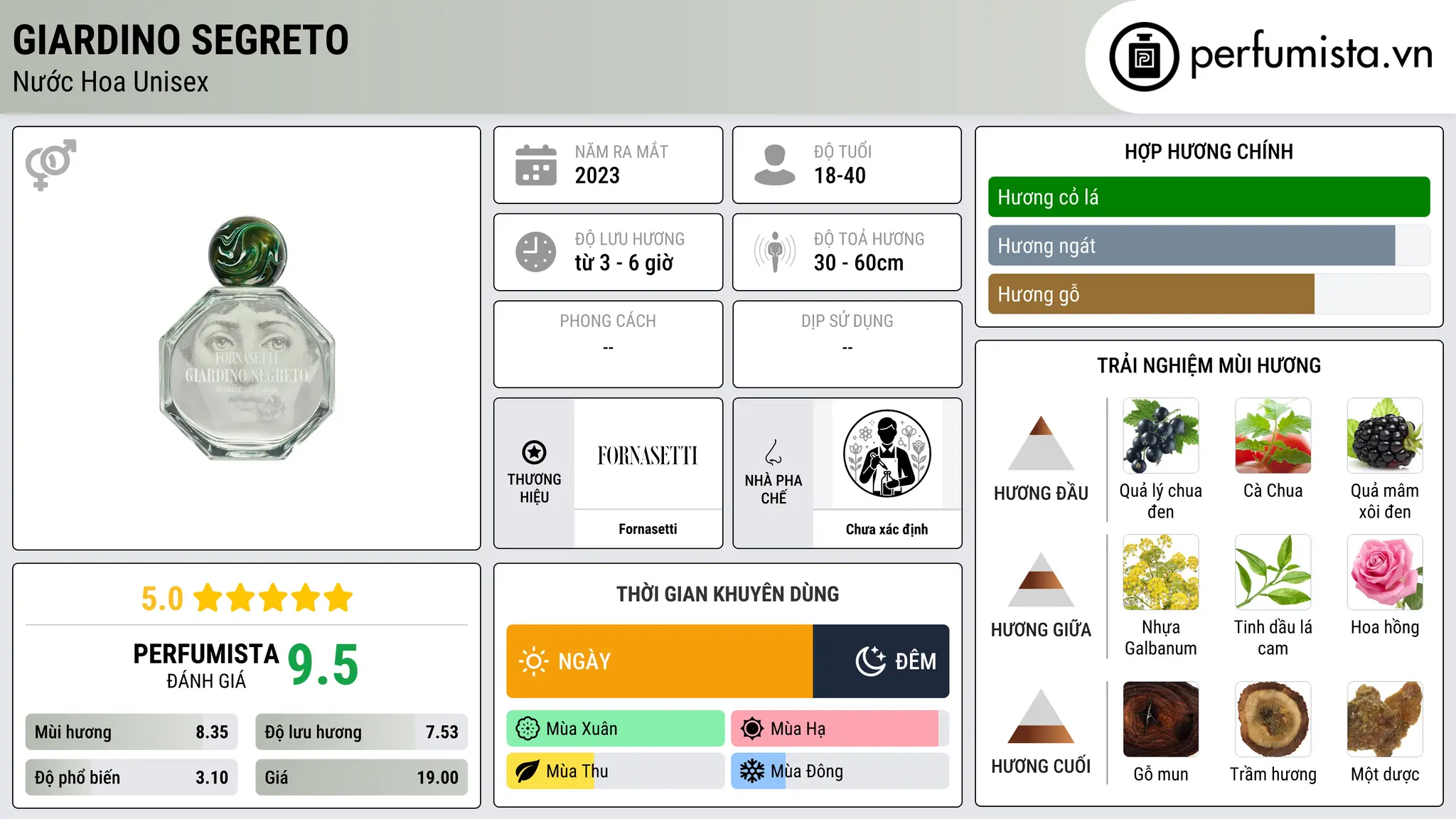Screen dimensions: 1456x819
Task: Select the Cà Chua note image
Action: pos(1273,436)
